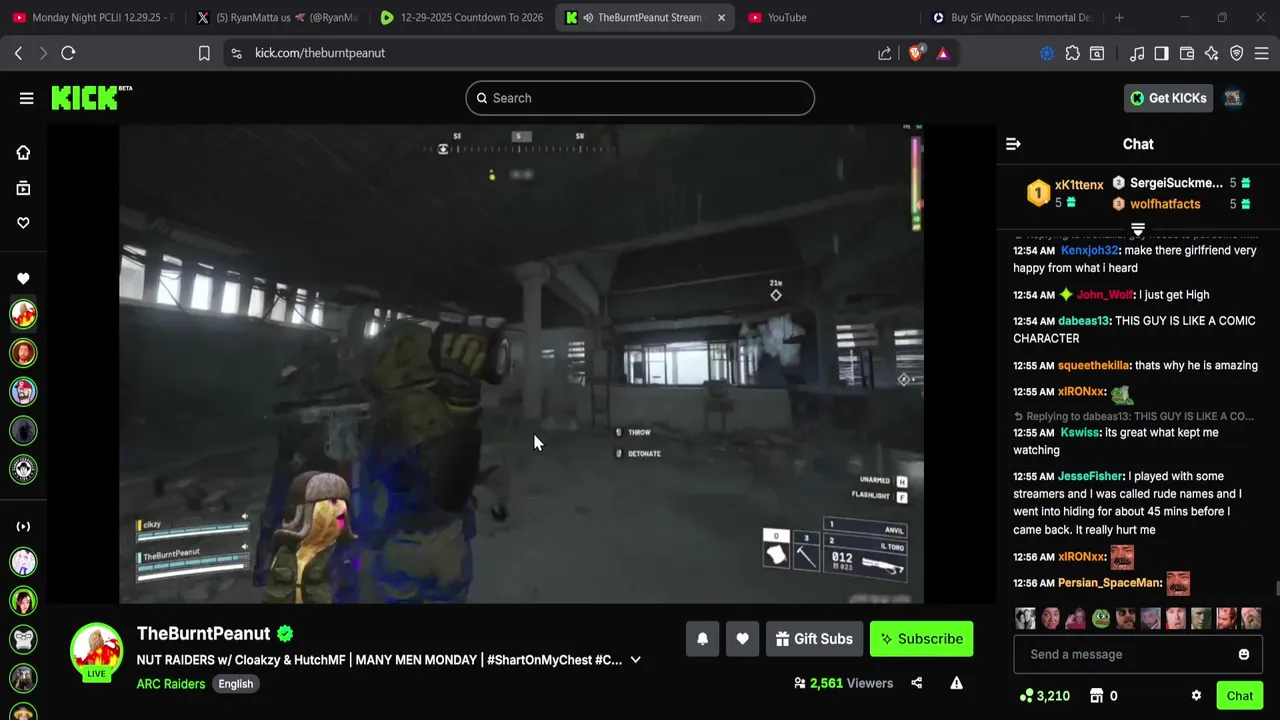Click username John_Wolf in chat

click(1105, 295)
